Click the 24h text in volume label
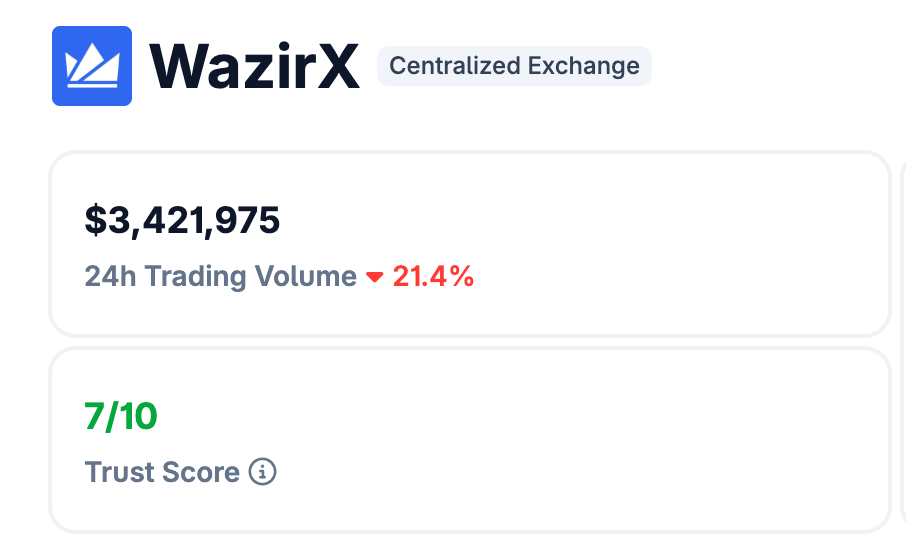Image resolution: width=906 pixels, height=558 pixels. click(x=110, y=277)
